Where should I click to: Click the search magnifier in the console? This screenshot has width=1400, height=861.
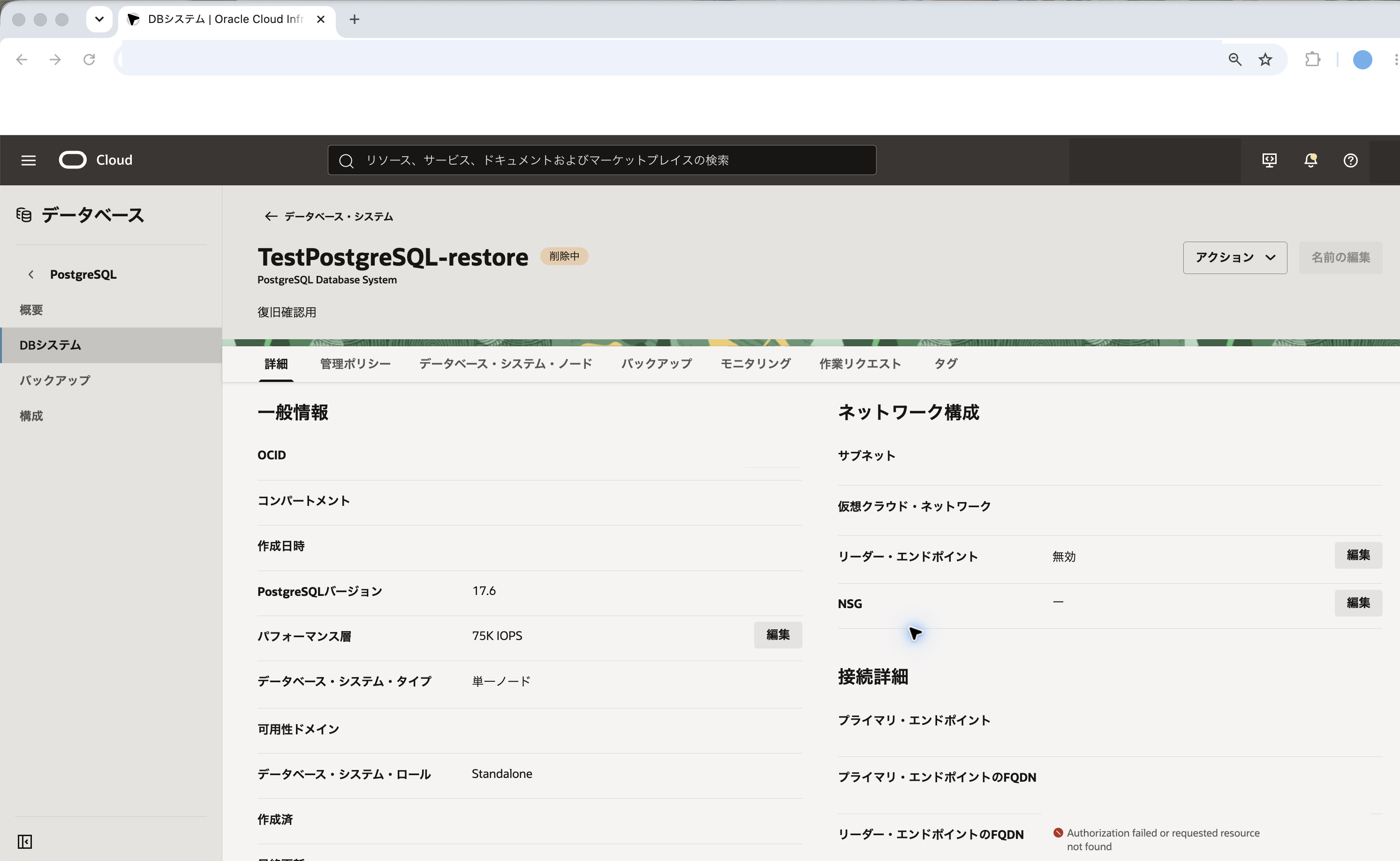(346, 160)
